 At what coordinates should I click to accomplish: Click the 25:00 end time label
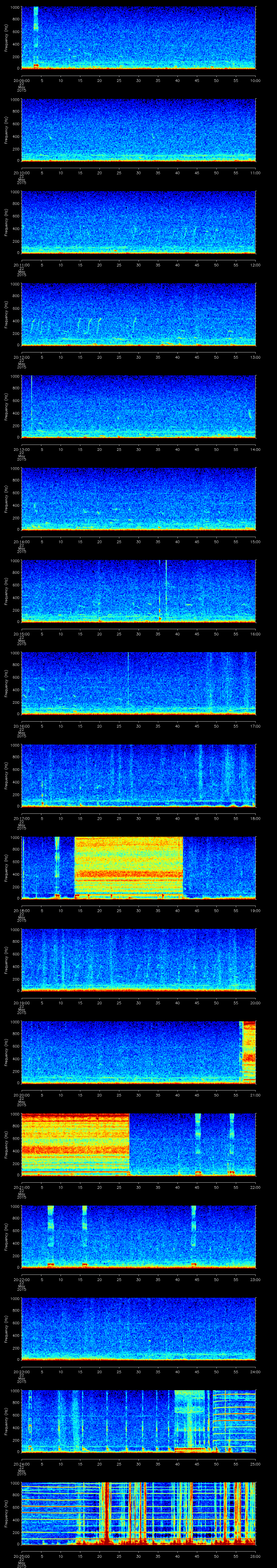255,1463
